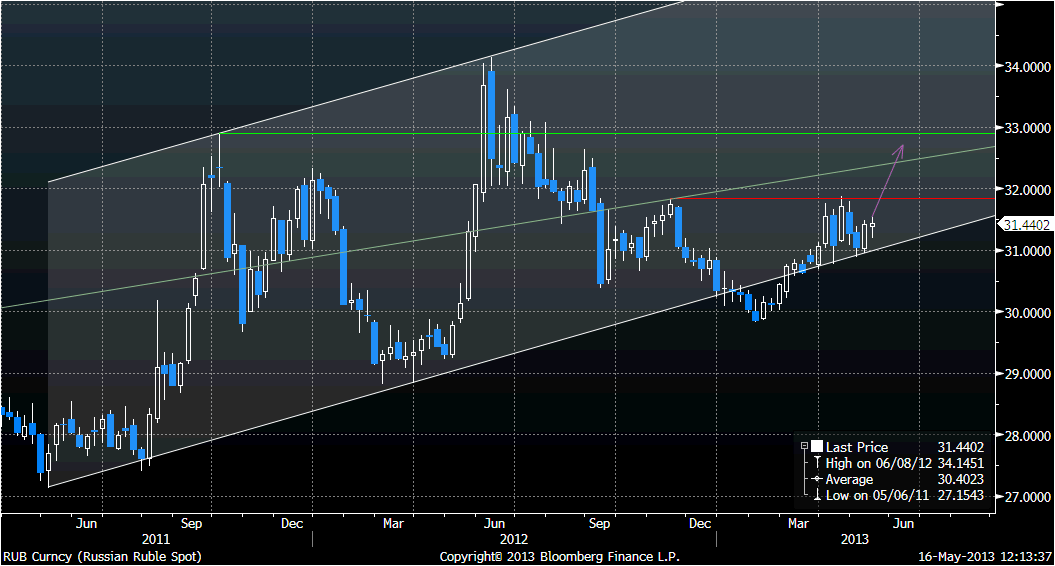The image size is (1055, 566).
Task: Click the Copyright 2013 Bloomberg Finance L.P. text
Action: [560, 557]
